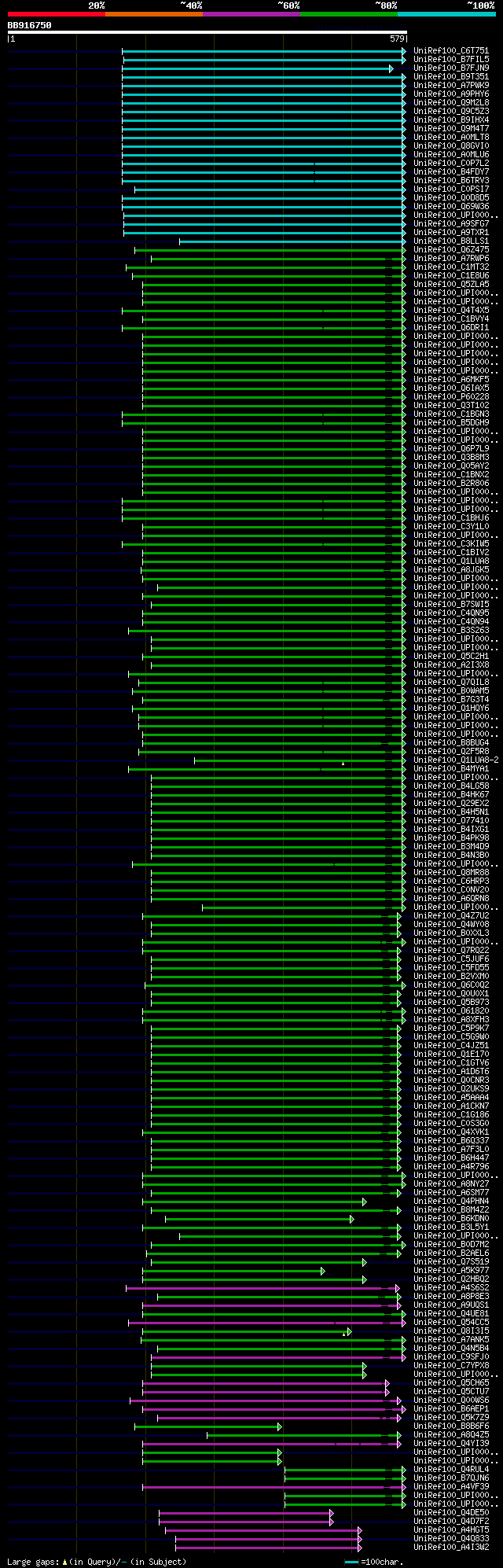Click the cyan alignment bar of UniRef100_C0PSI7
Image resolution: width=503 pixels, height=1568 pixels.
tap(270, 190)
